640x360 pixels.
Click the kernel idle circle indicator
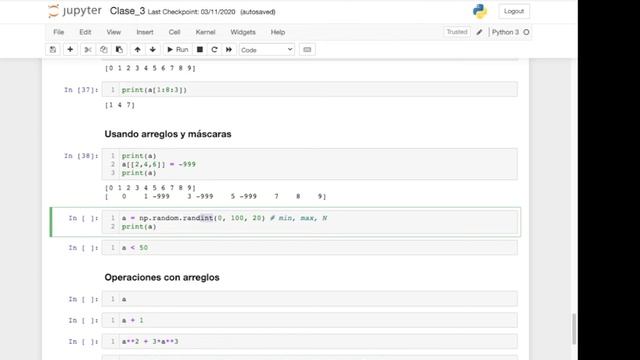tap(526, 32)
